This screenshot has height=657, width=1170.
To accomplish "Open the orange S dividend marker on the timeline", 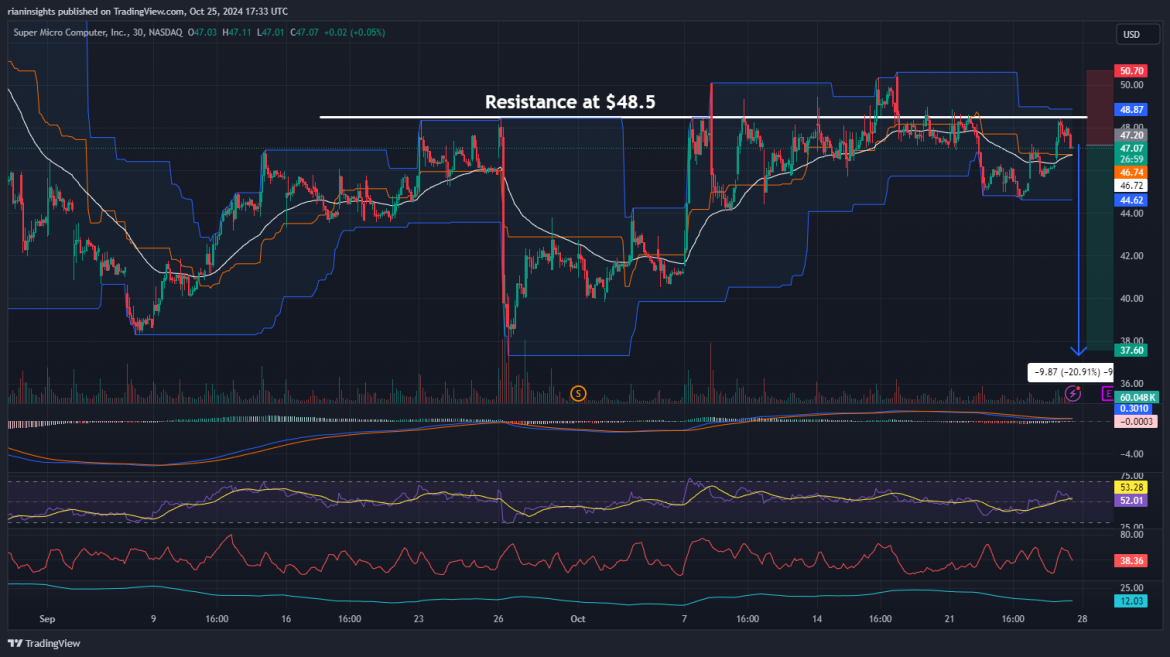I will point(578,393).
